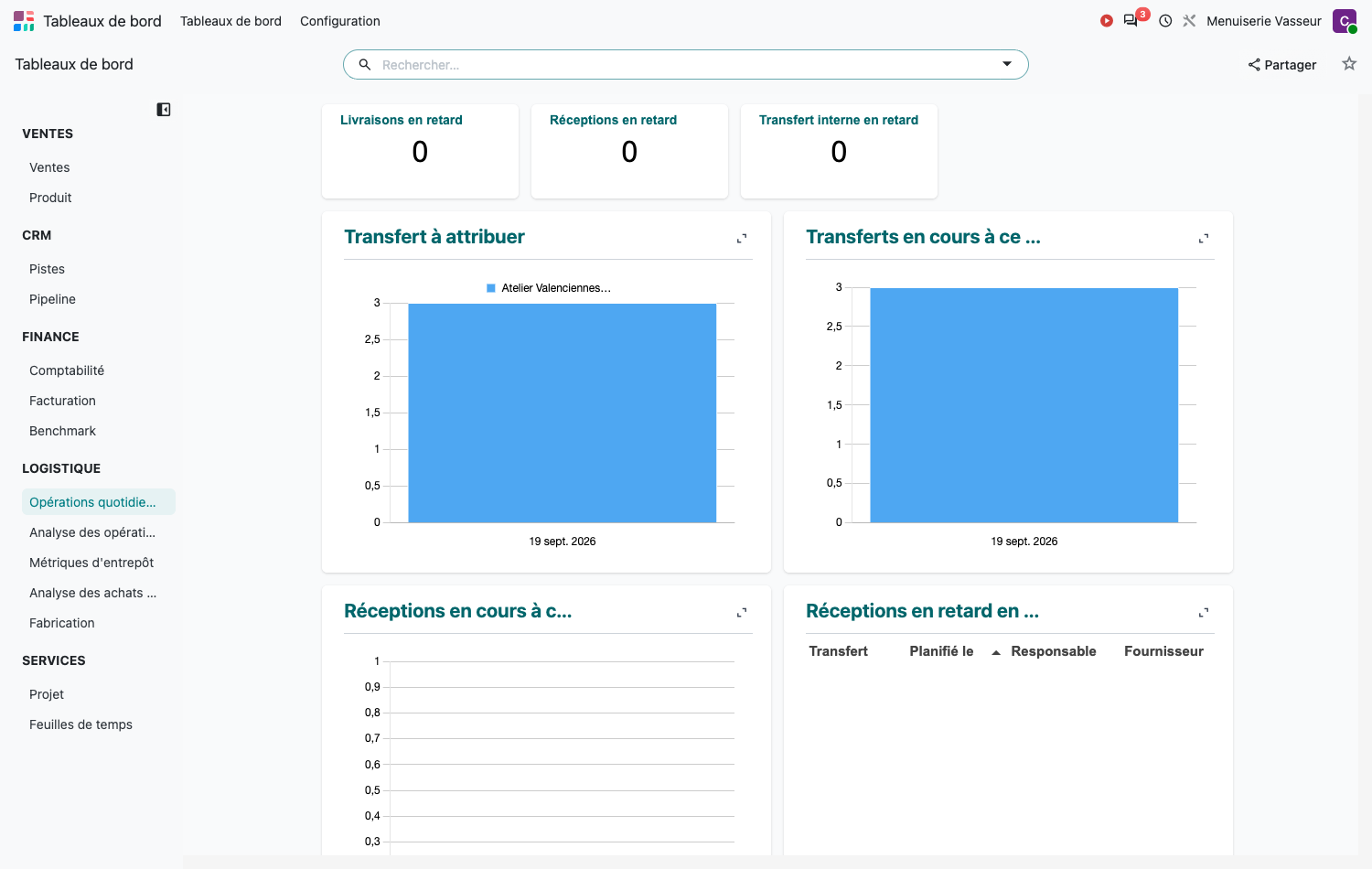Switch company via Menuiserie Vasseur
The image size is (1372, 869).
click(x=1264, y=21)
